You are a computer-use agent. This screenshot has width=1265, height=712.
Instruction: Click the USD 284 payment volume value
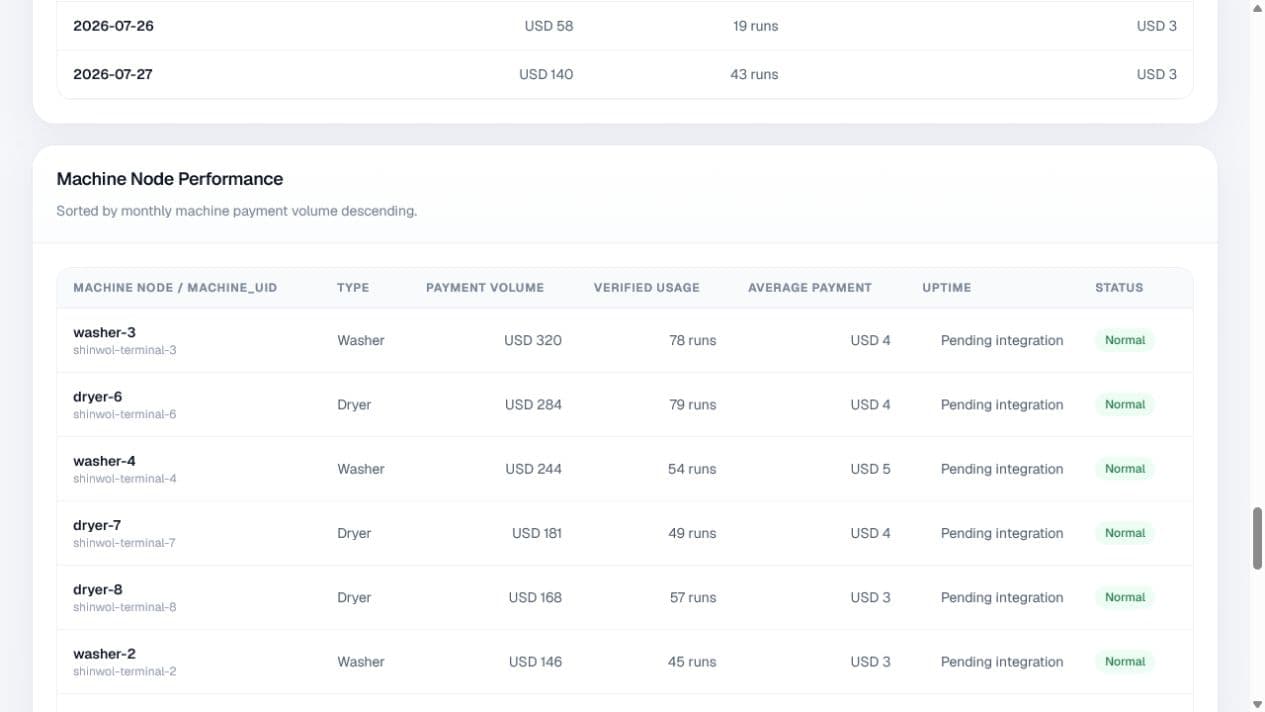click(x=533, y=404)
